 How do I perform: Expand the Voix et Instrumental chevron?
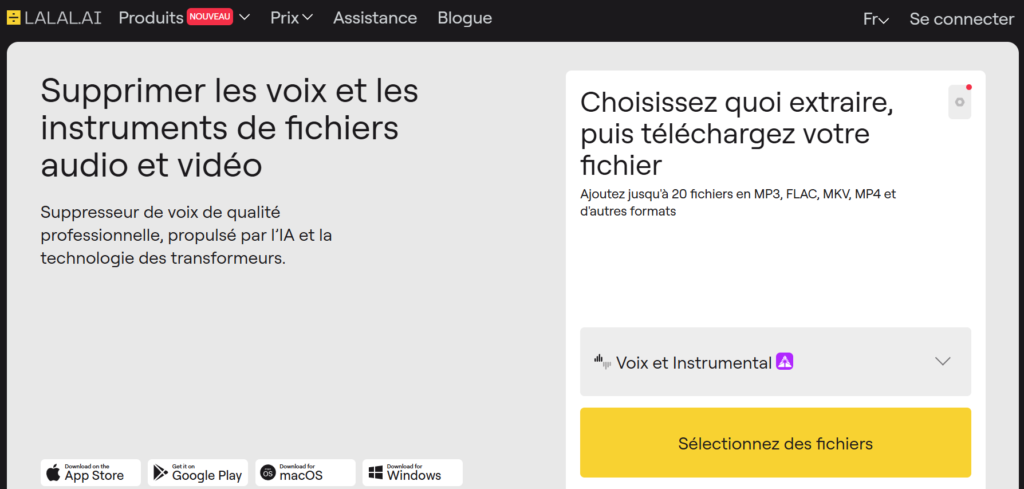point(942,361)
